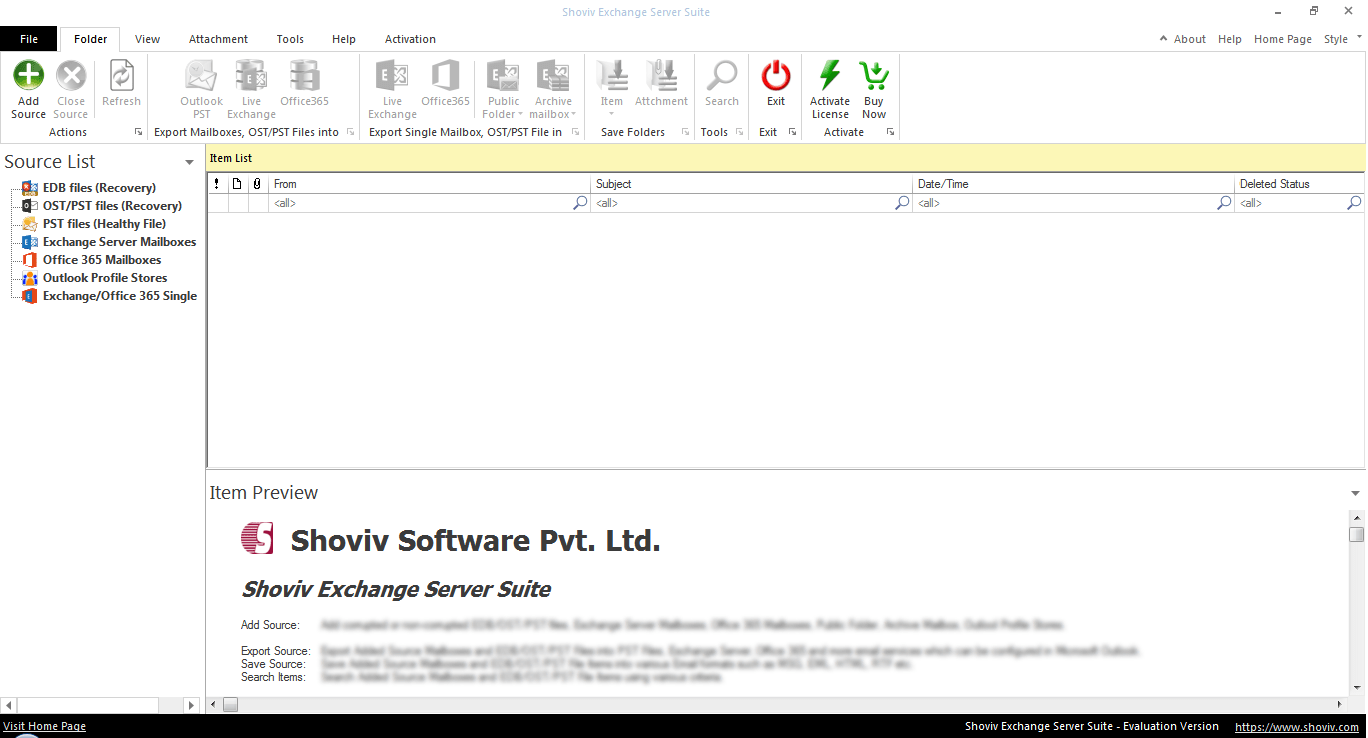This screenshot has width=1368, height=738.
Task: Open the Style dropdown menu
Action: click(1343, 39)
